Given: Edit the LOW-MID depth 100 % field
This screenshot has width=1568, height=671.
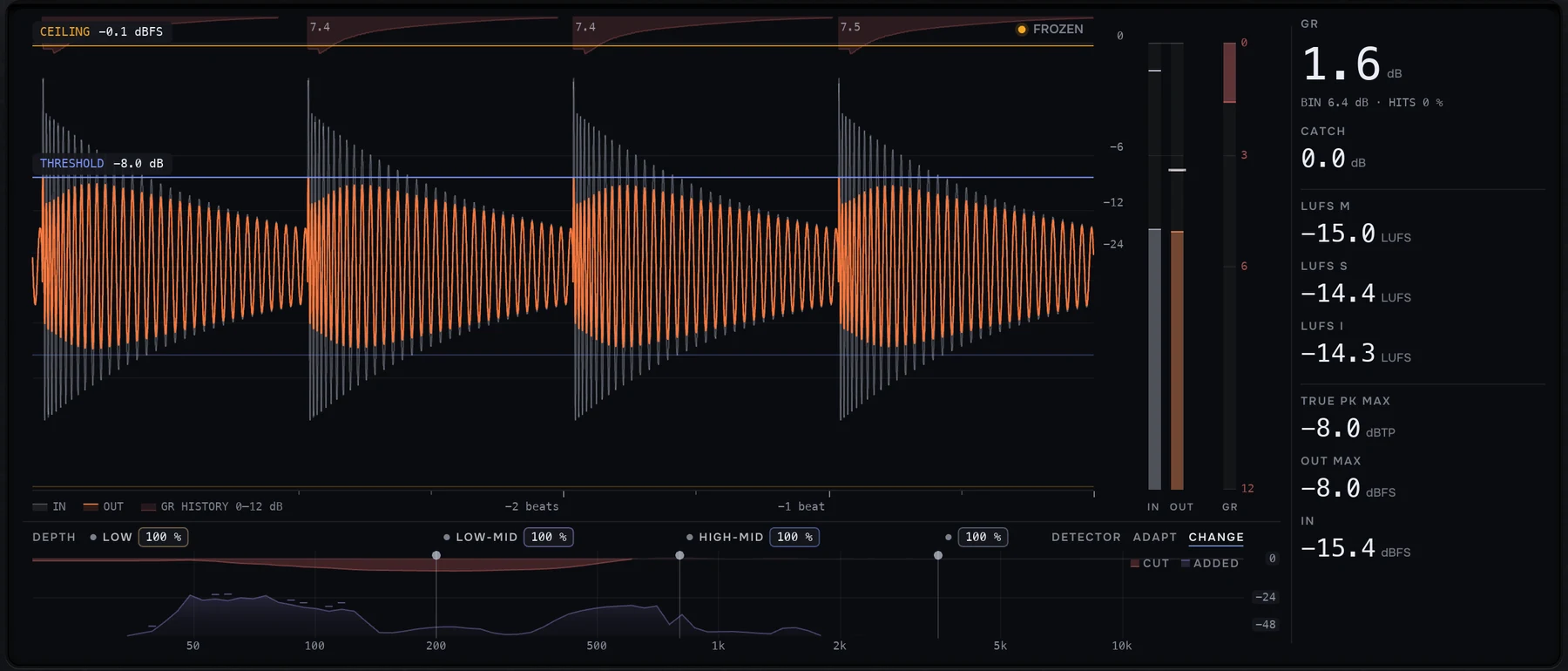Looking at the screenshot, I should tap(549, 538).
